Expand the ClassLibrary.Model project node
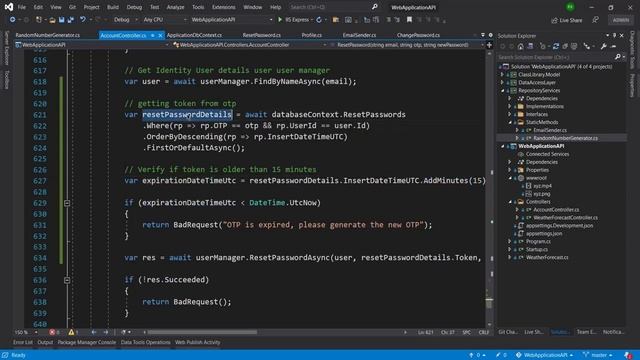640x360 pixels. (x=502, y=74)
